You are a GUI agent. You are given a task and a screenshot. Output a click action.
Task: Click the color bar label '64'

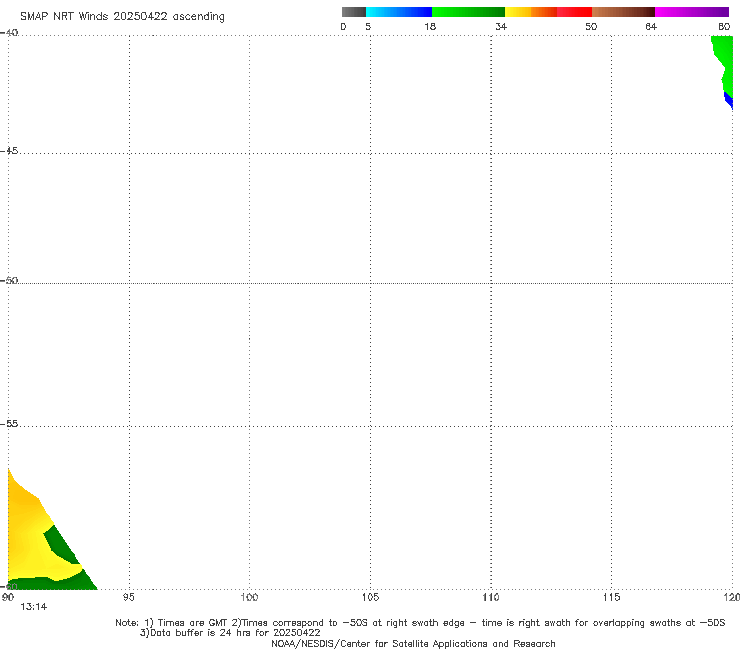pyautogui.click(x=651, y=26)
